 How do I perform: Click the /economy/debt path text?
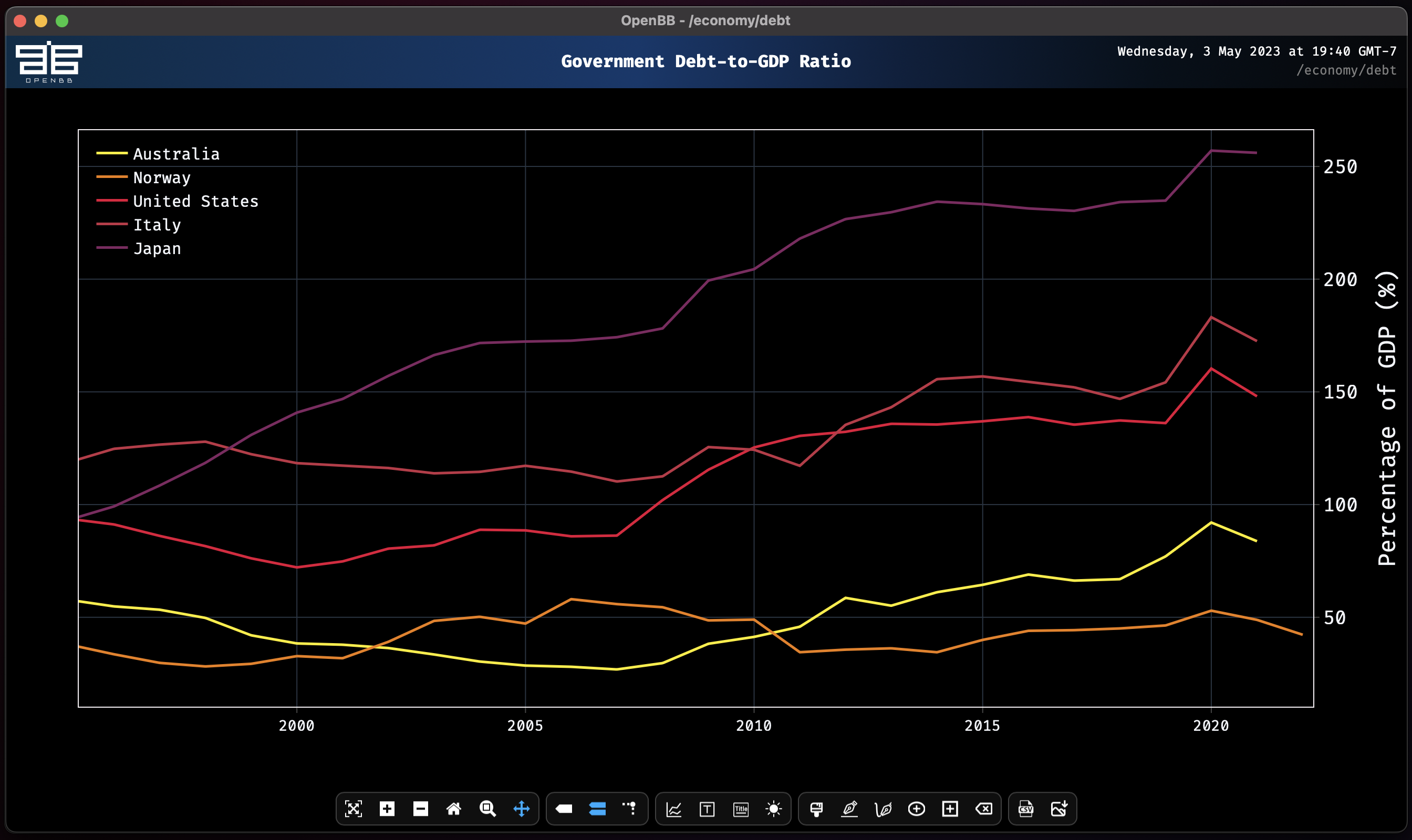(x=1346, y=70)
